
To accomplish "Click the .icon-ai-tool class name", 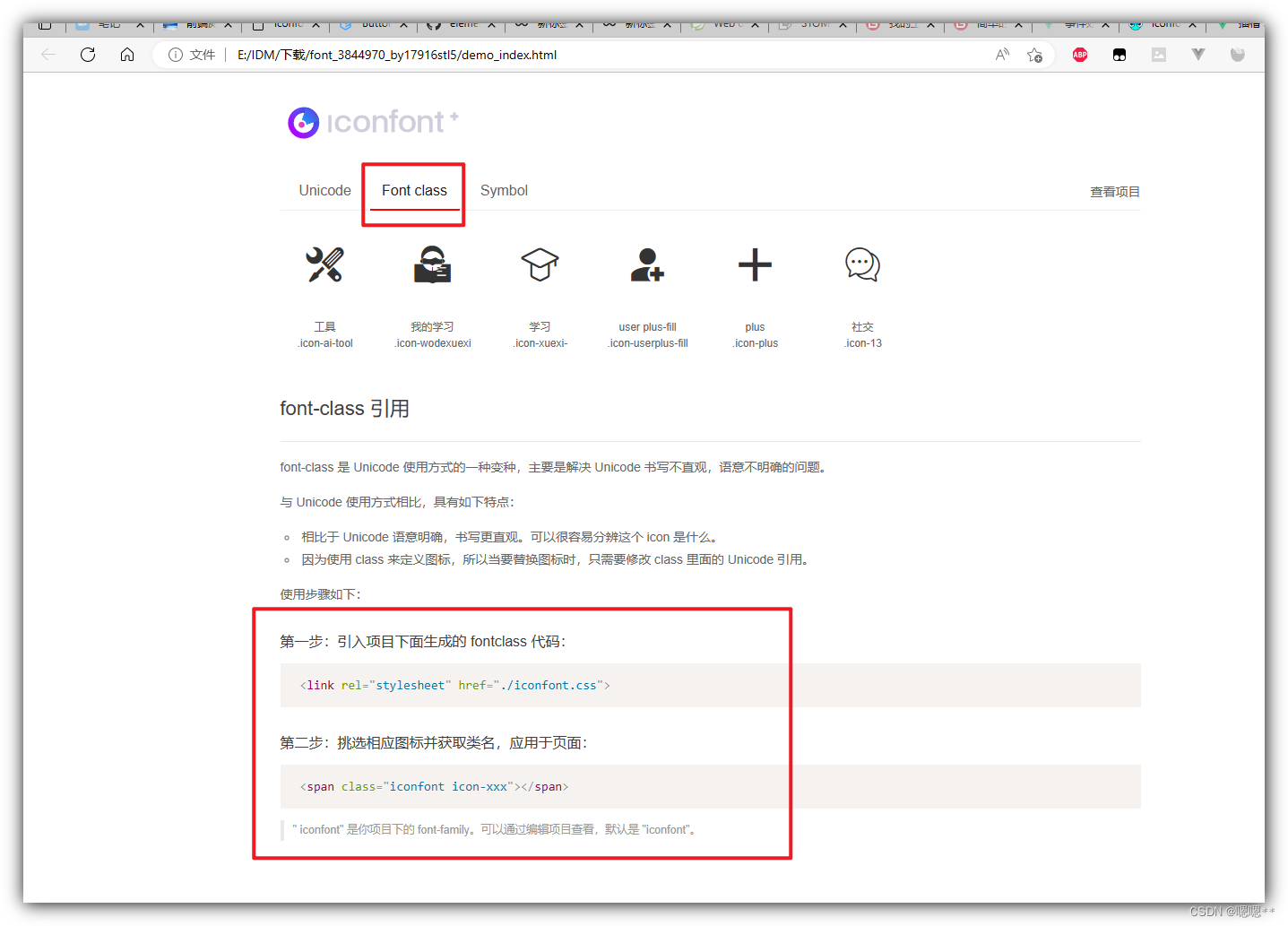I will [325, 343].
